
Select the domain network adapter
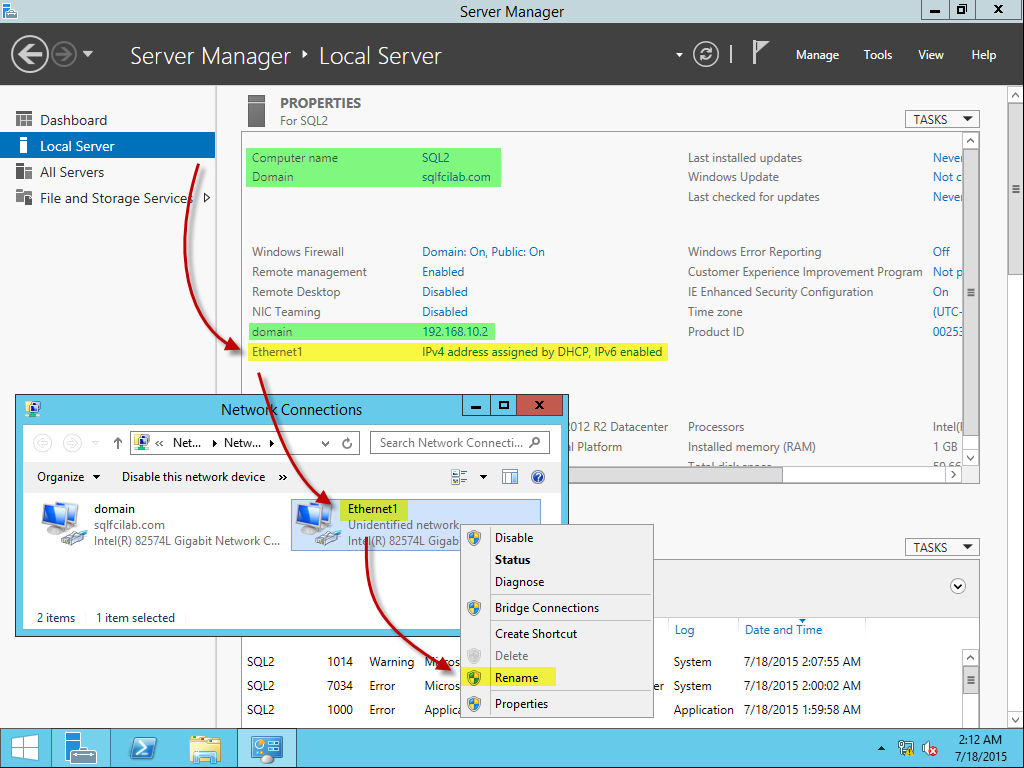[162, 524]
